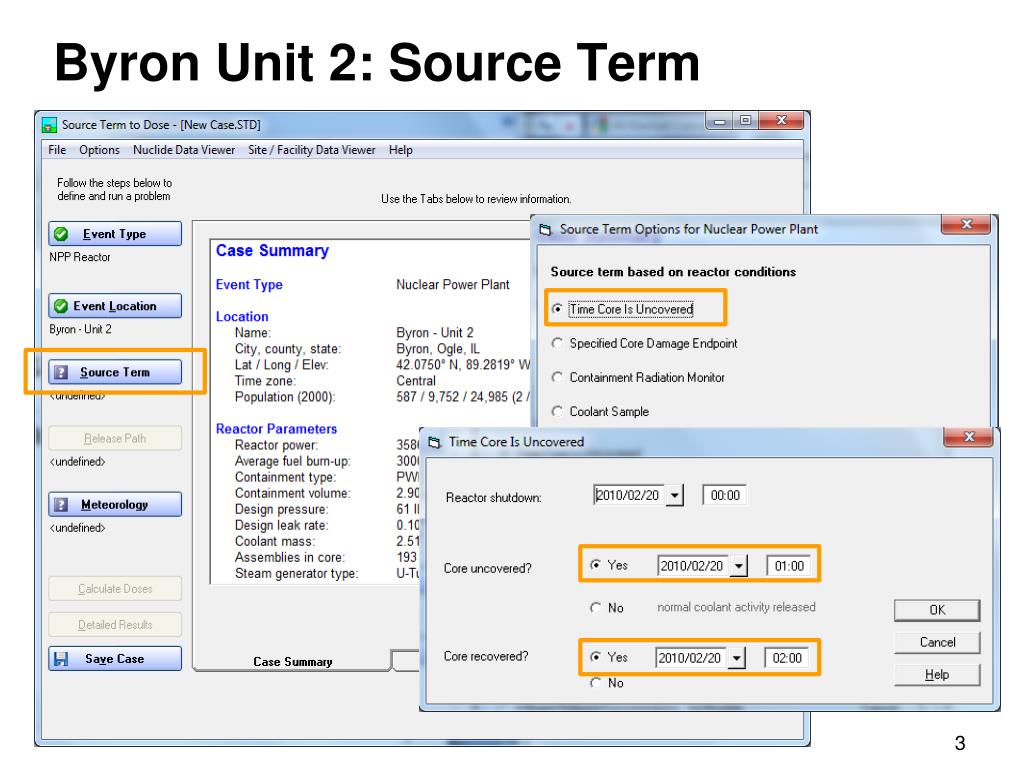Click Core uncovered time field 01:00
This screenshot has height=768, width=1024.
coord(789,566)
